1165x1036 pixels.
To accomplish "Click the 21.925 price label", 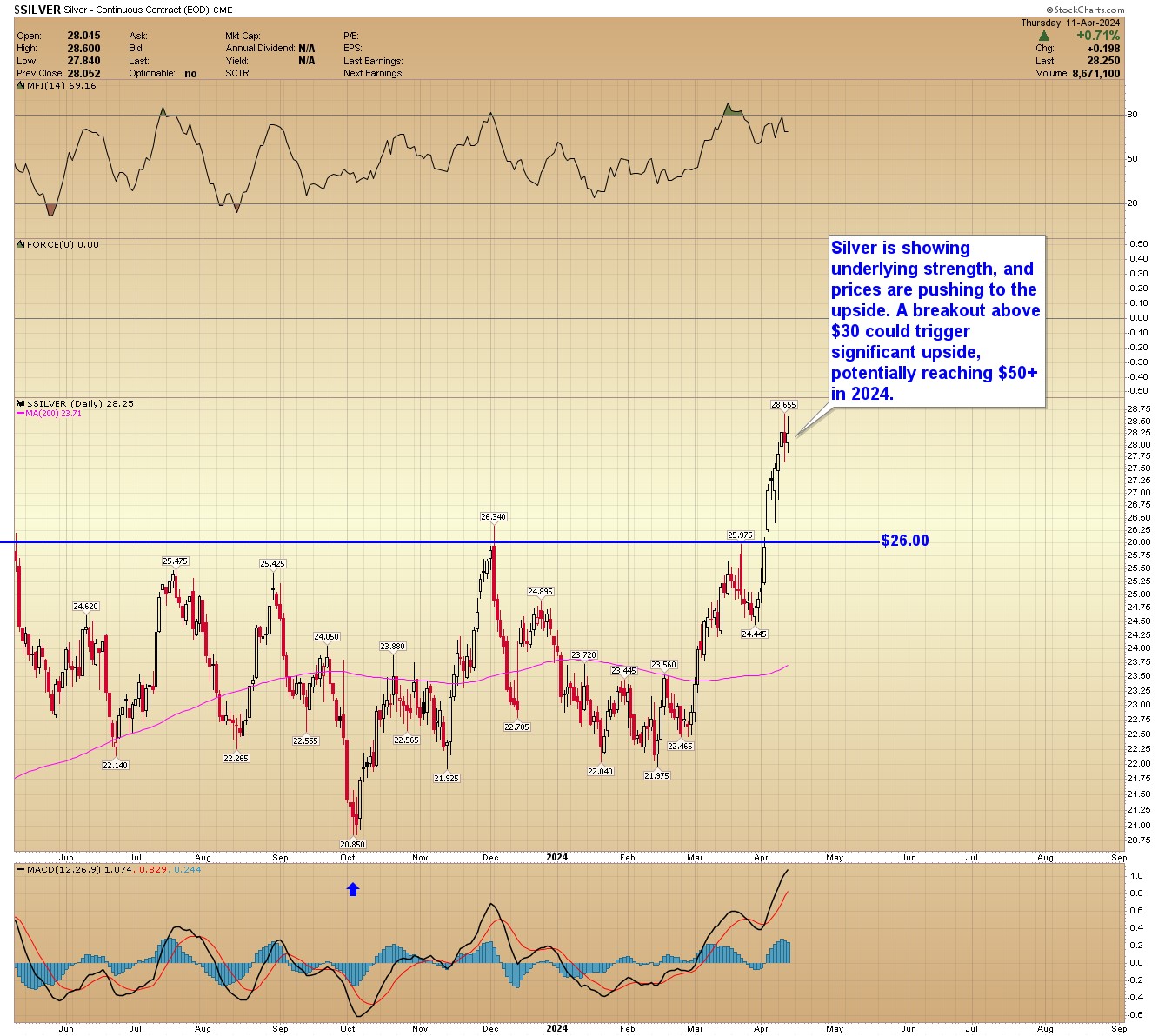I will (x=446, y=779).
